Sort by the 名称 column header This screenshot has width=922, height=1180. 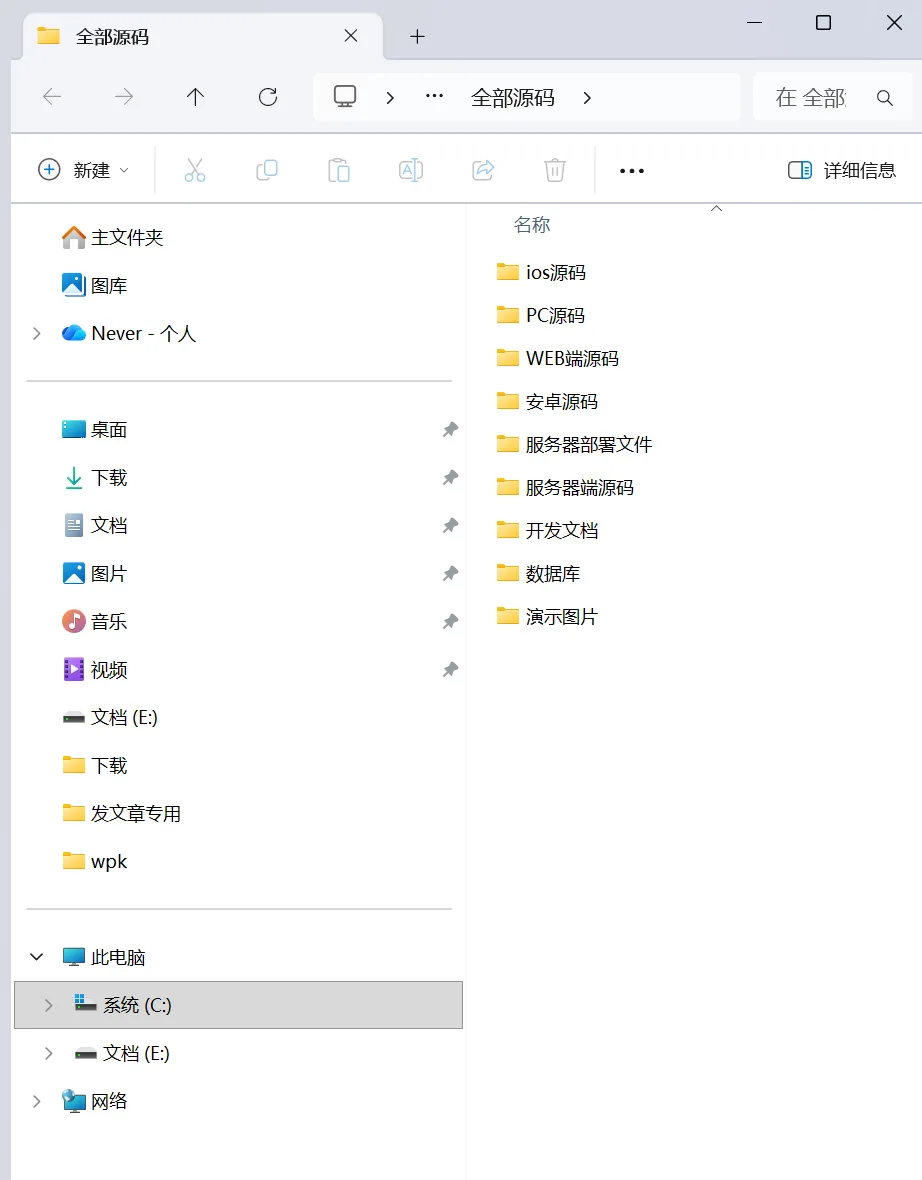pos(532,224)
